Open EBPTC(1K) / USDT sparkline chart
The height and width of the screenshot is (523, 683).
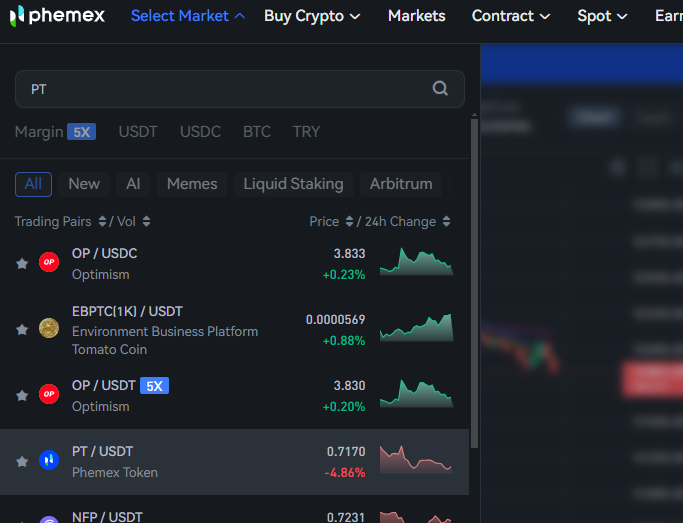tap(416, 327)
